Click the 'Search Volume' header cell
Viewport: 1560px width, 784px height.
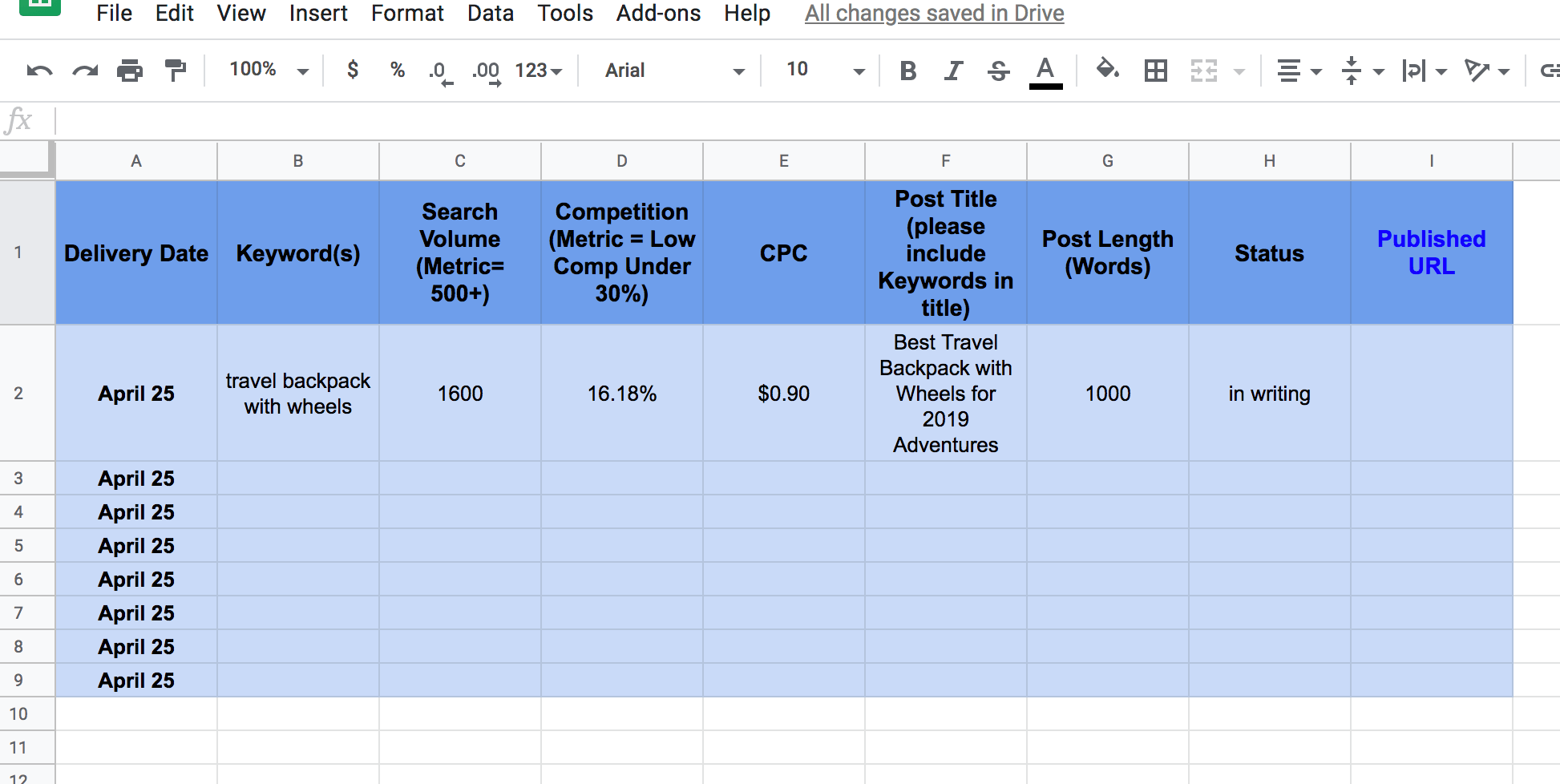click(460, 253)
